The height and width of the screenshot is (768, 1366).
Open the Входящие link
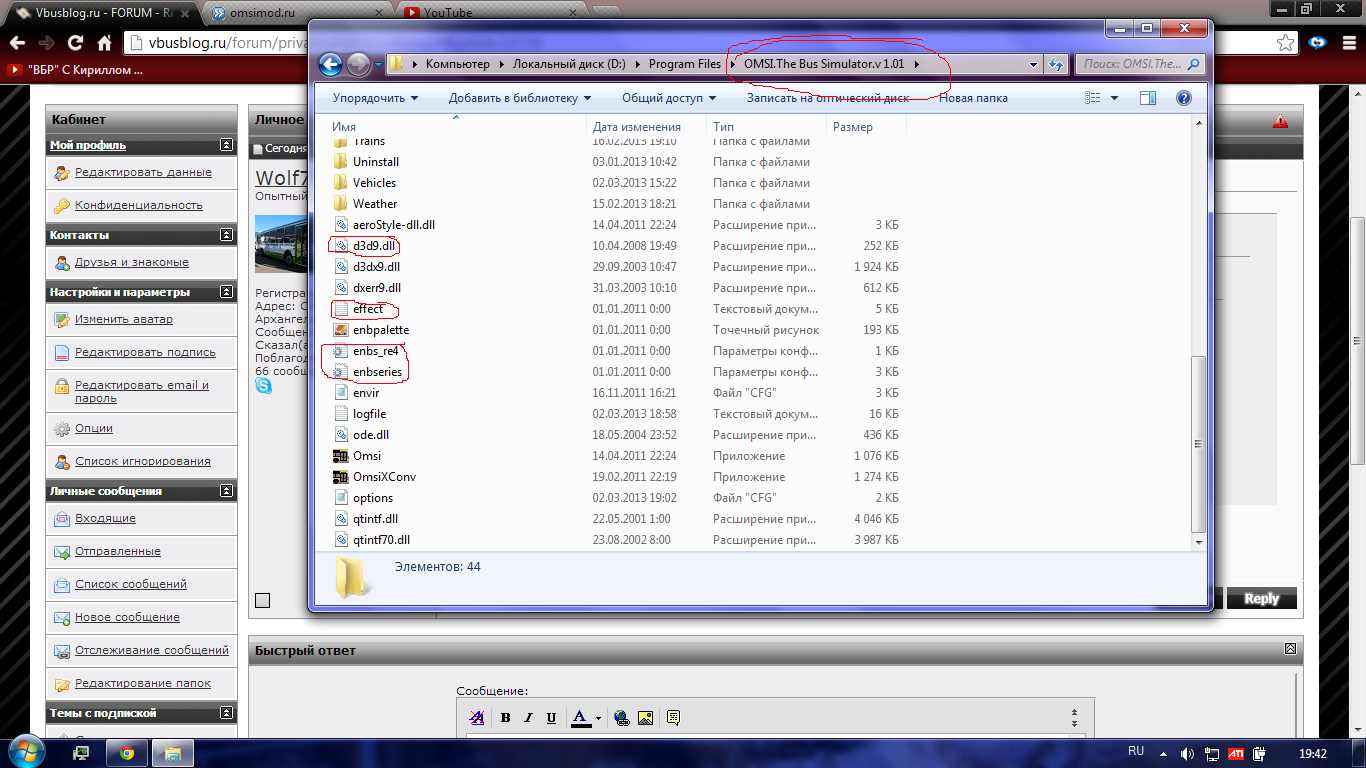coord(105,518)
